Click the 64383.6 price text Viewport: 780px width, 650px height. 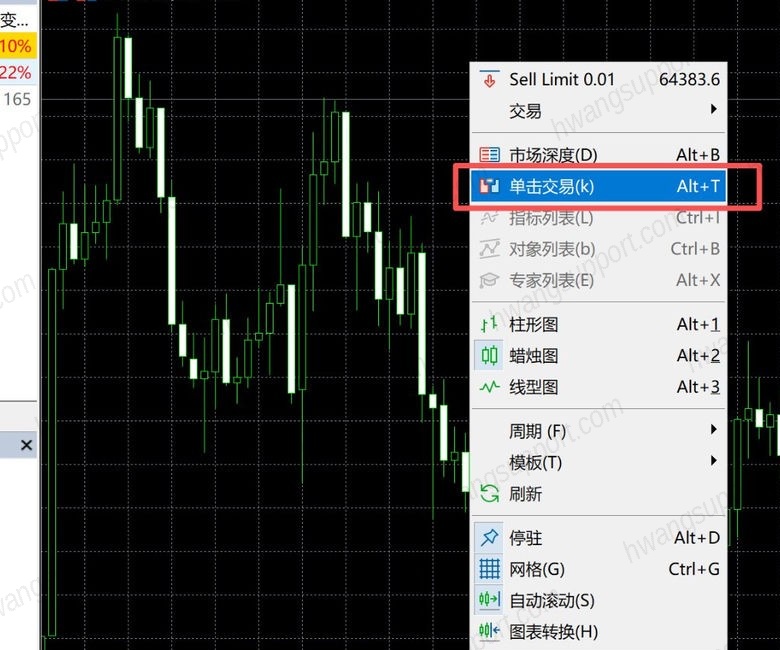coord(689,79)
